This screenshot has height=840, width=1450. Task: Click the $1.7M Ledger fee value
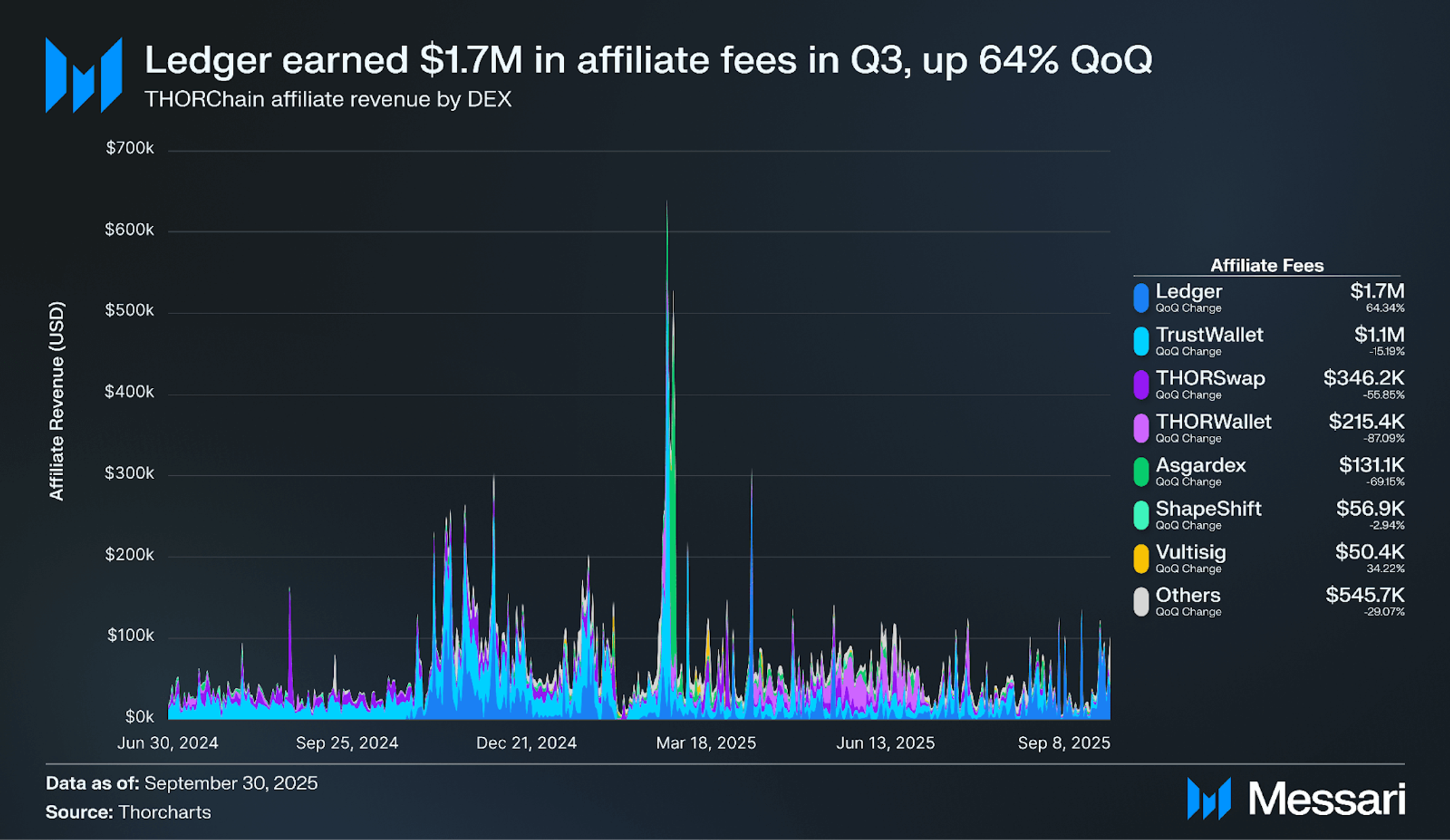point(1377,292)
